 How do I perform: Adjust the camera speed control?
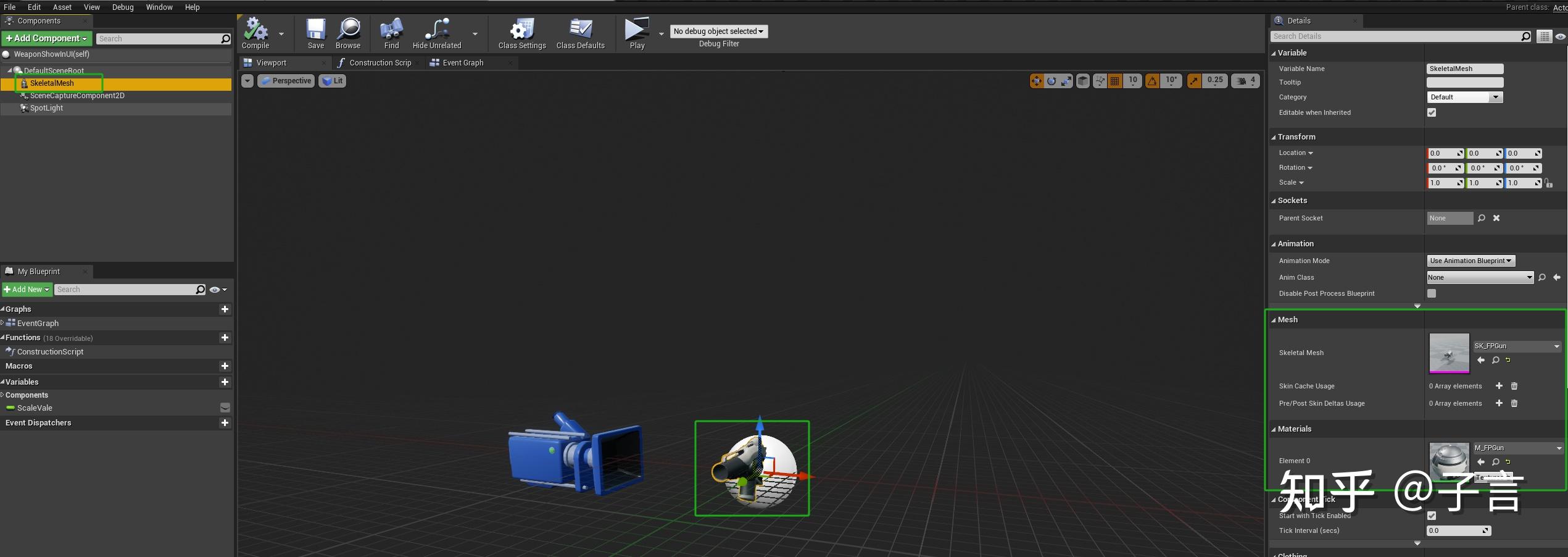(x=1245, y=80)
